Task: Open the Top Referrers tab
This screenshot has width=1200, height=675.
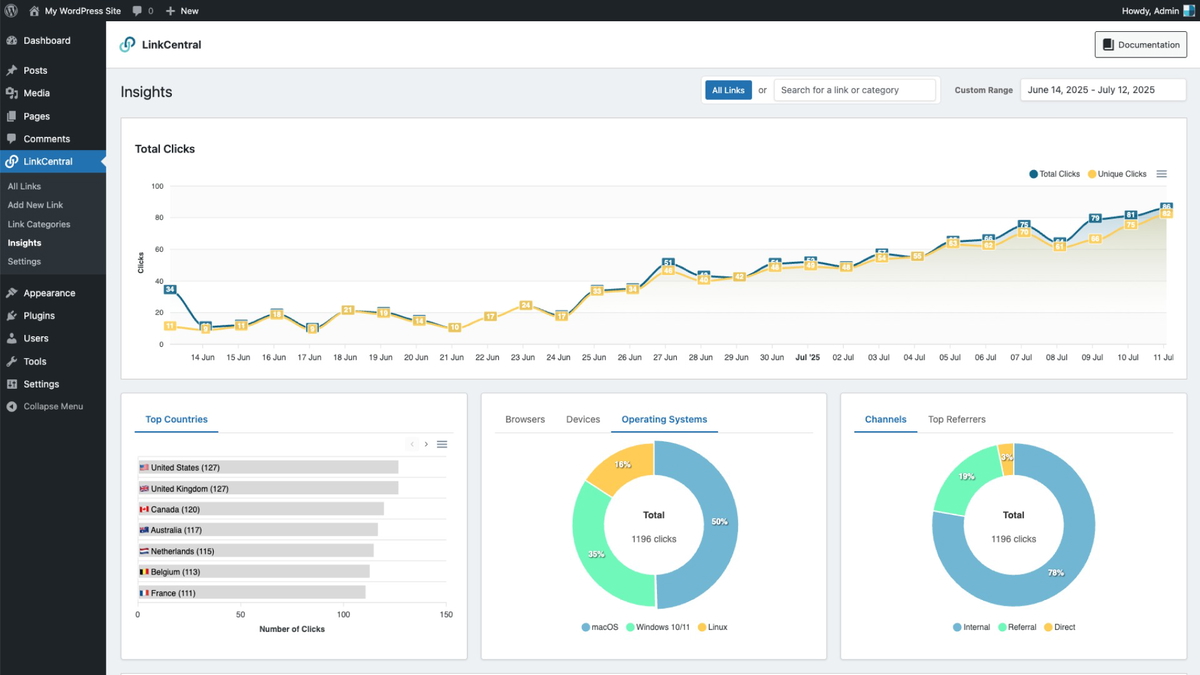Action: [x=956, y=419]
